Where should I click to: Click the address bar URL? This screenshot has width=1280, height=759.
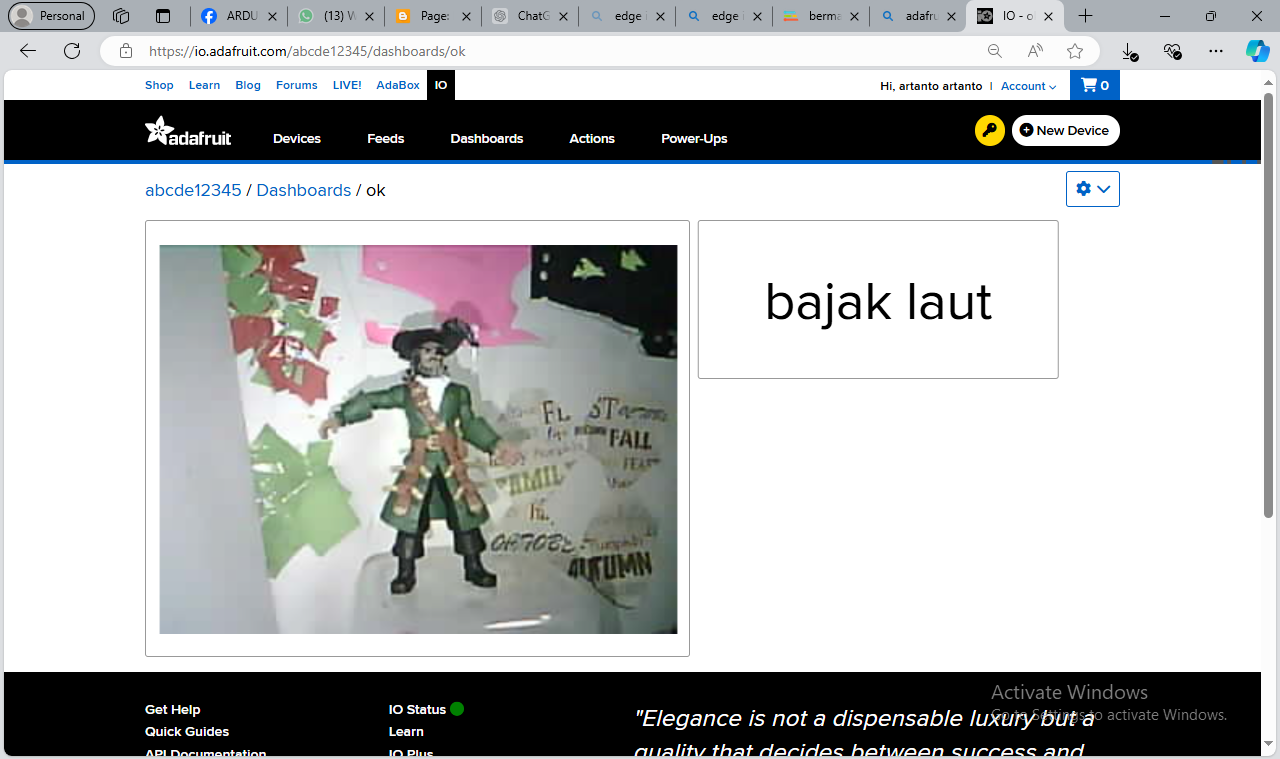pyautogui.click(x=307, y=51)
